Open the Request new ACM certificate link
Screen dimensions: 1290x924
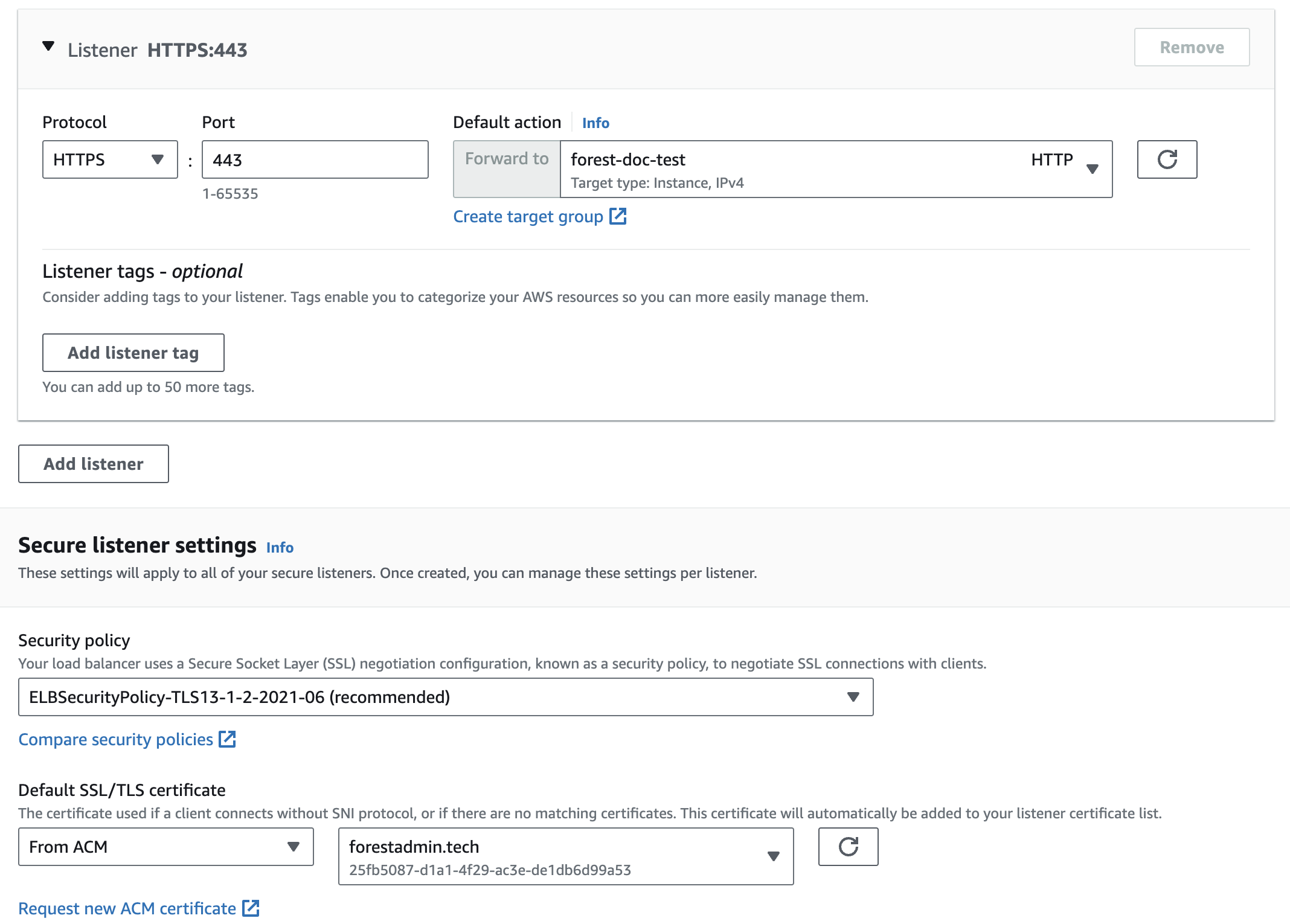[x=139, y=908]
